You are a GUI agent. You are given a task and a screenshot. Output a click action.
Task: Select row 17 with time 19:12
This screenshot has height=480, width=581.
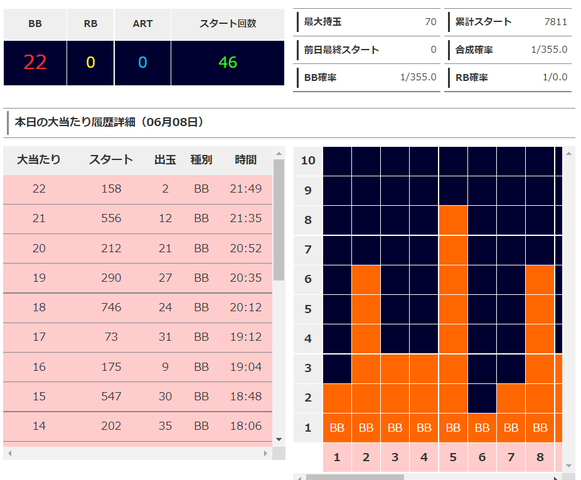(138, 337)
